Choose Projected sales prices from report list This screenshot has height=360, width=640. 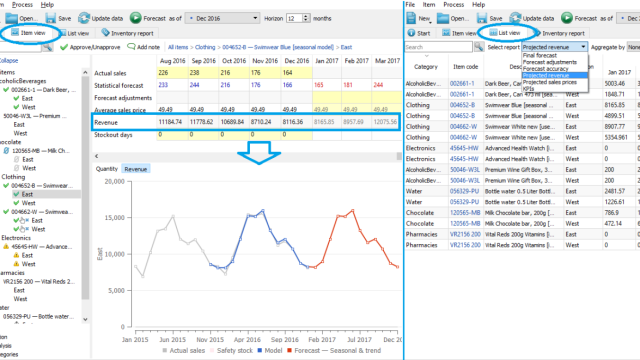click(x=549, y=82)
